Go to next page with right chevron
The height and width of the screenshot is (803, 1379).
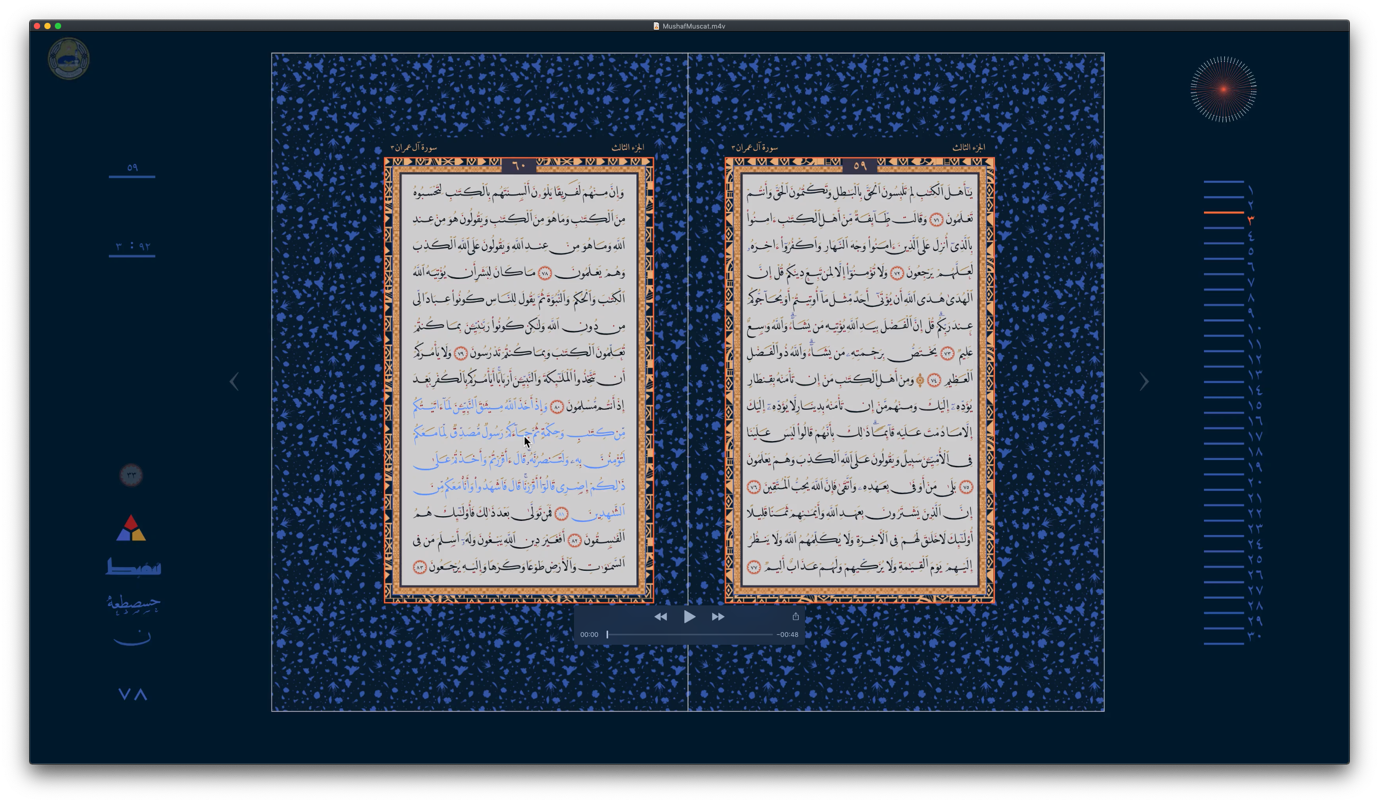1144,381
